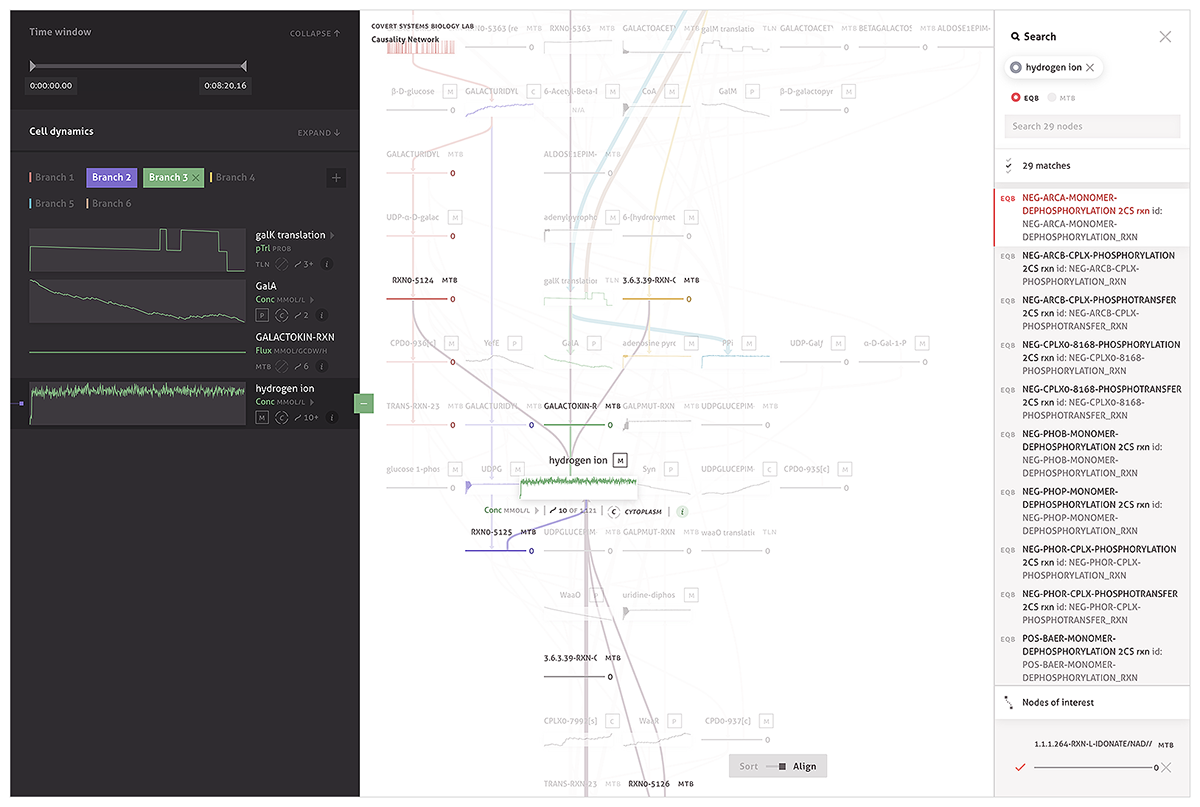The image size is (1200, 807).
Task: Click the P protein icon under GalA
Action: [262, 315]
